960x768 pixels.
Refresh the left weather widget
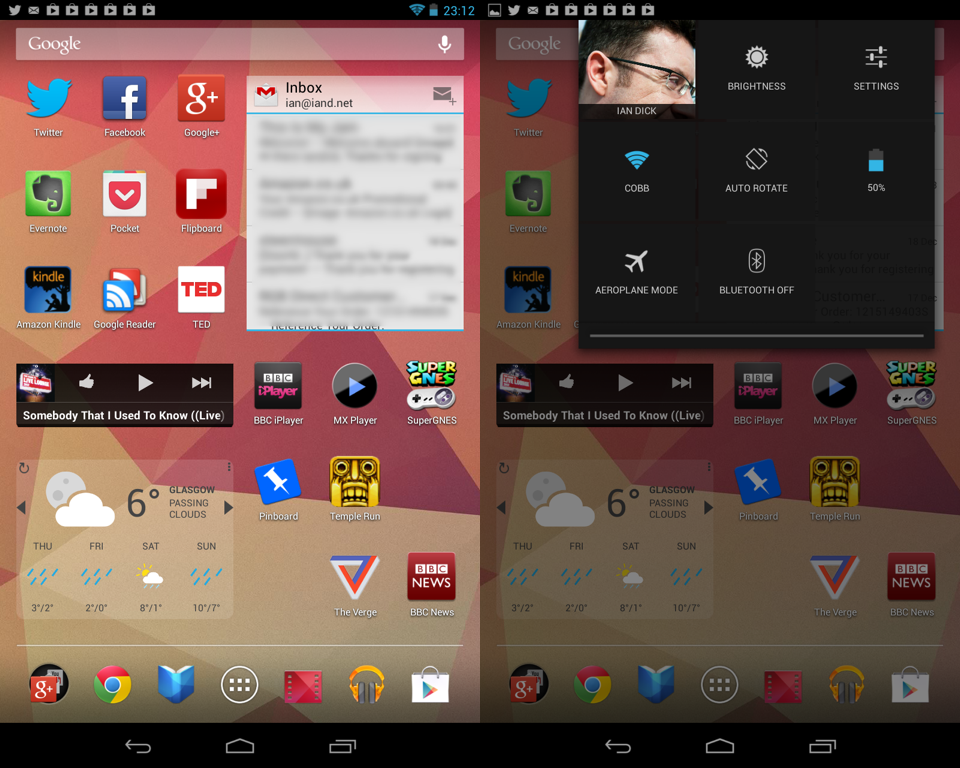click(24, 469)
